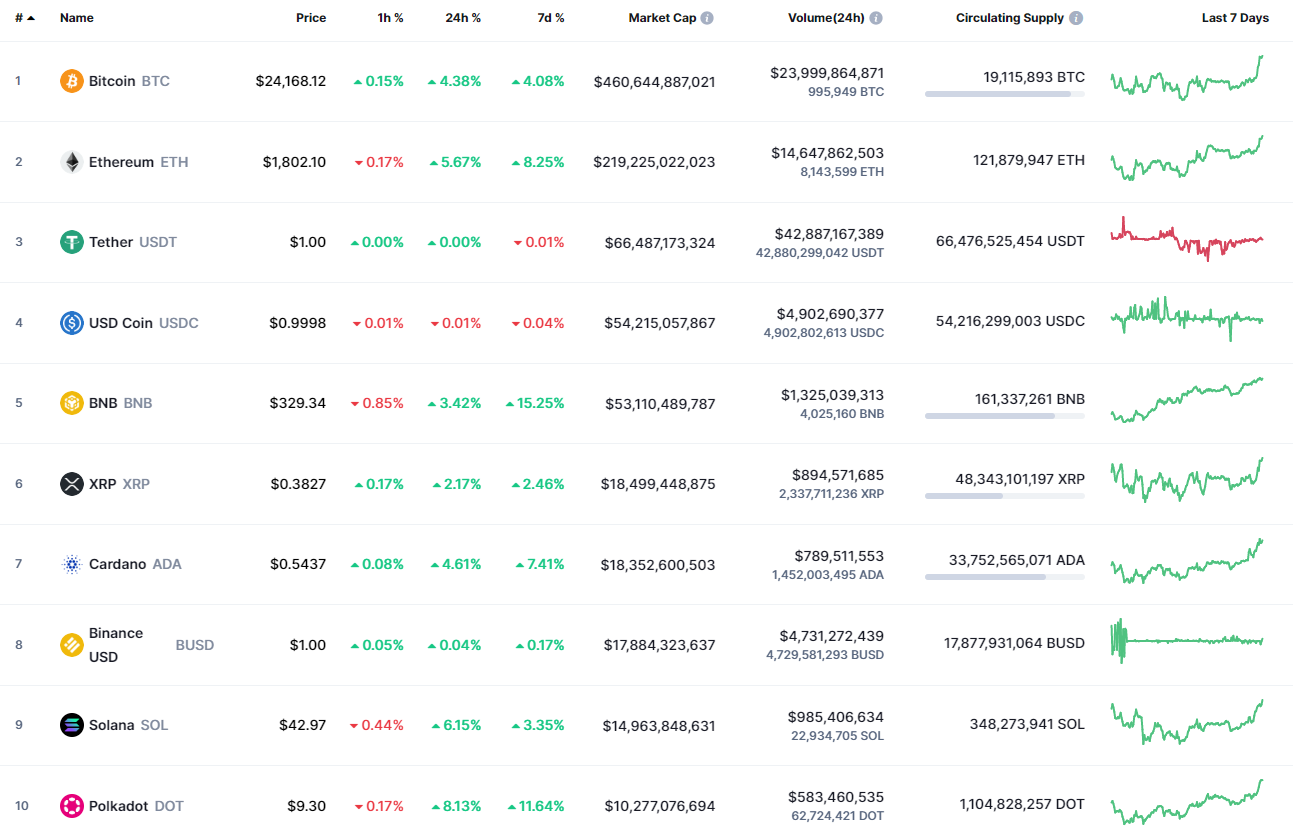Open the Bitcoin name link
1293x839 pixels.
pyautogui.click(x=113, y=81)
